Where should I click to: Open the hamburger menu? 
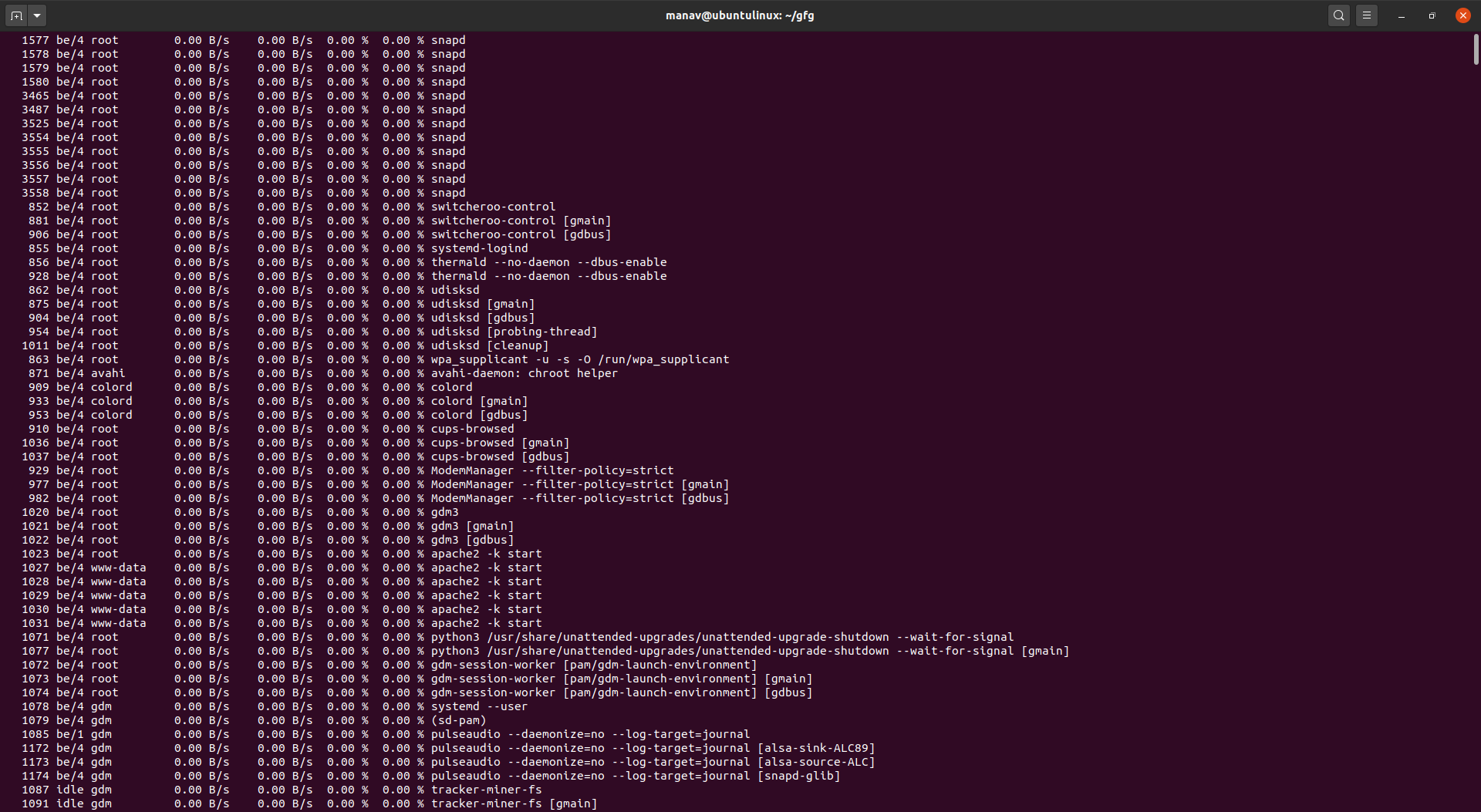coord(1367,15)
